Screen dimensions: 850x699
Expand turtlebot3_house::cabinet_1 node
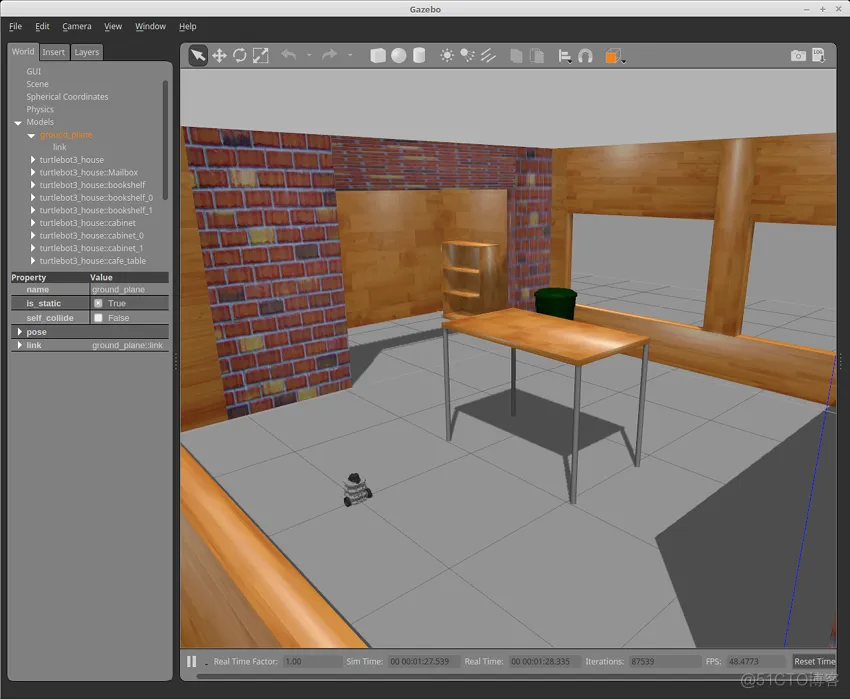(33, 248)
